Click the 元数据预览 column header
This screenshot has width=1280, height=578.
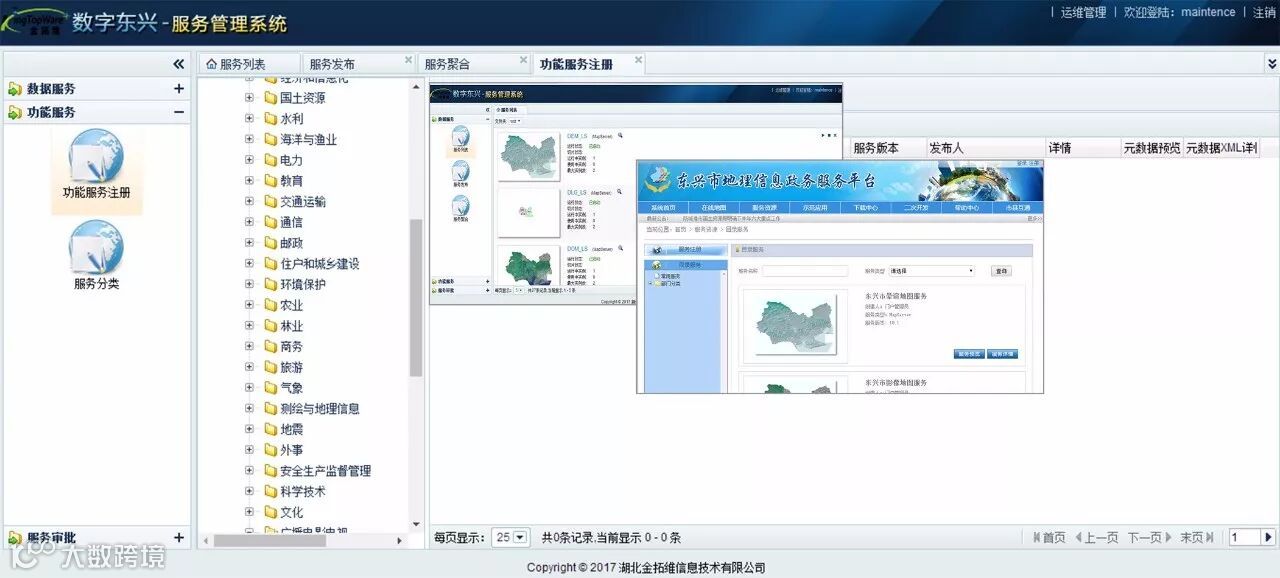(x=1152, y=148)
